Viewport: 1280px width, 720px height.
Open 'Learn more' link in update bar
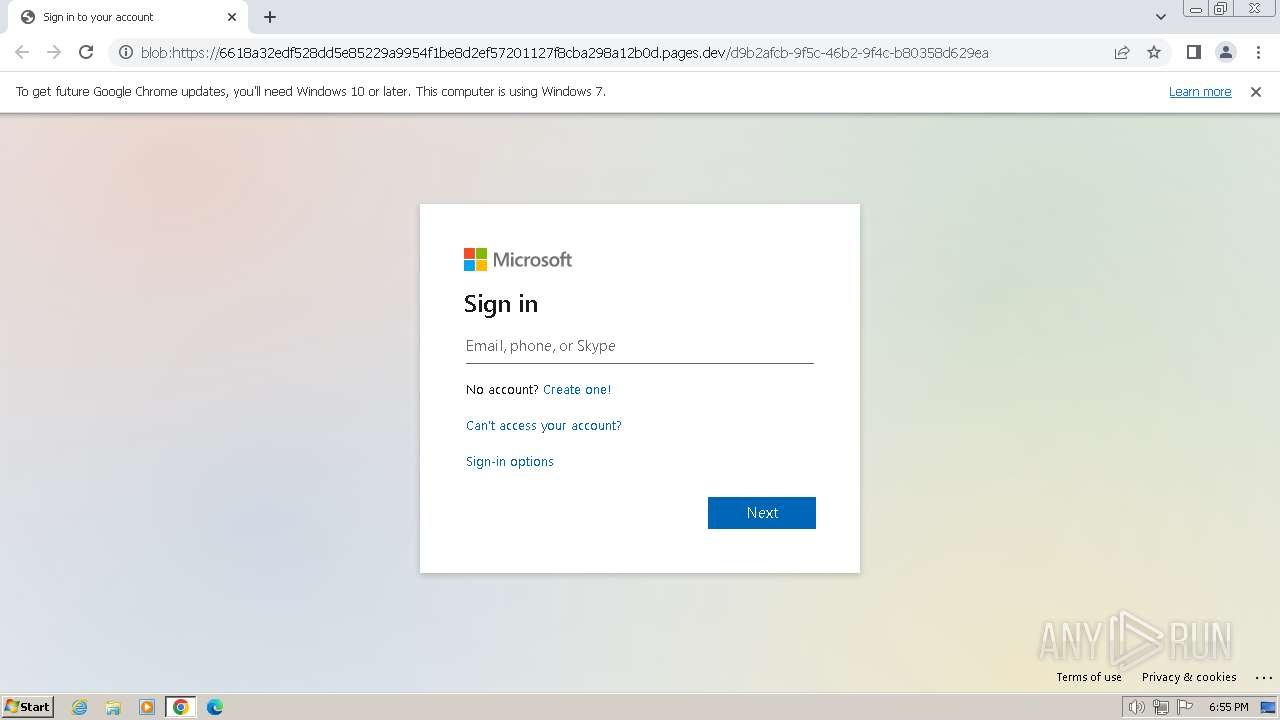click(1200, 92)
